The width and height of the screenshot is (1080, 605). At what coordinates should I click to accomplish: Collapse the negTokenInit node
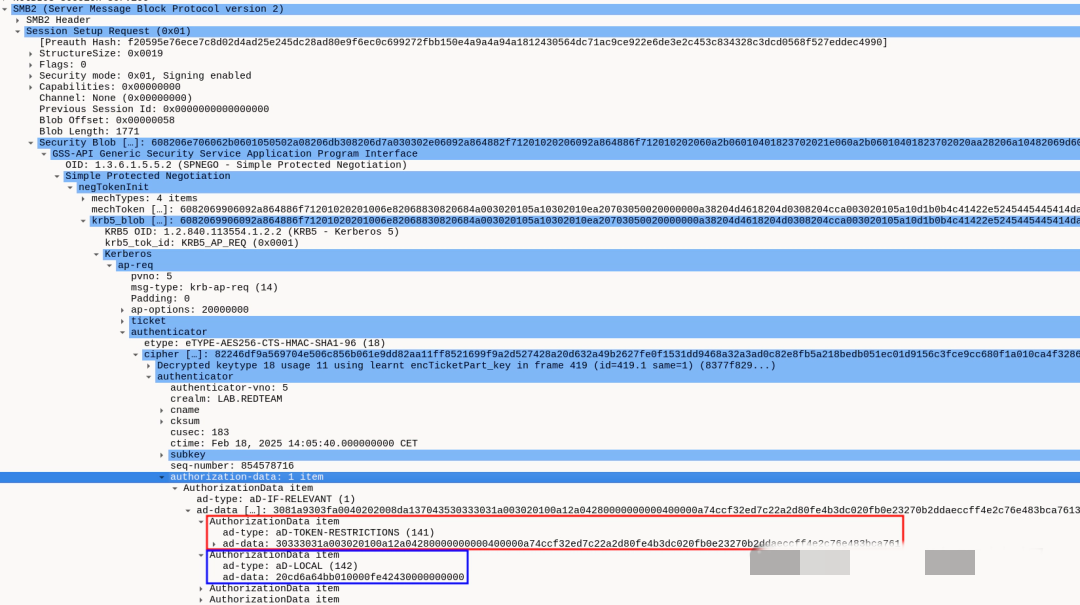[x=70, y=187]
